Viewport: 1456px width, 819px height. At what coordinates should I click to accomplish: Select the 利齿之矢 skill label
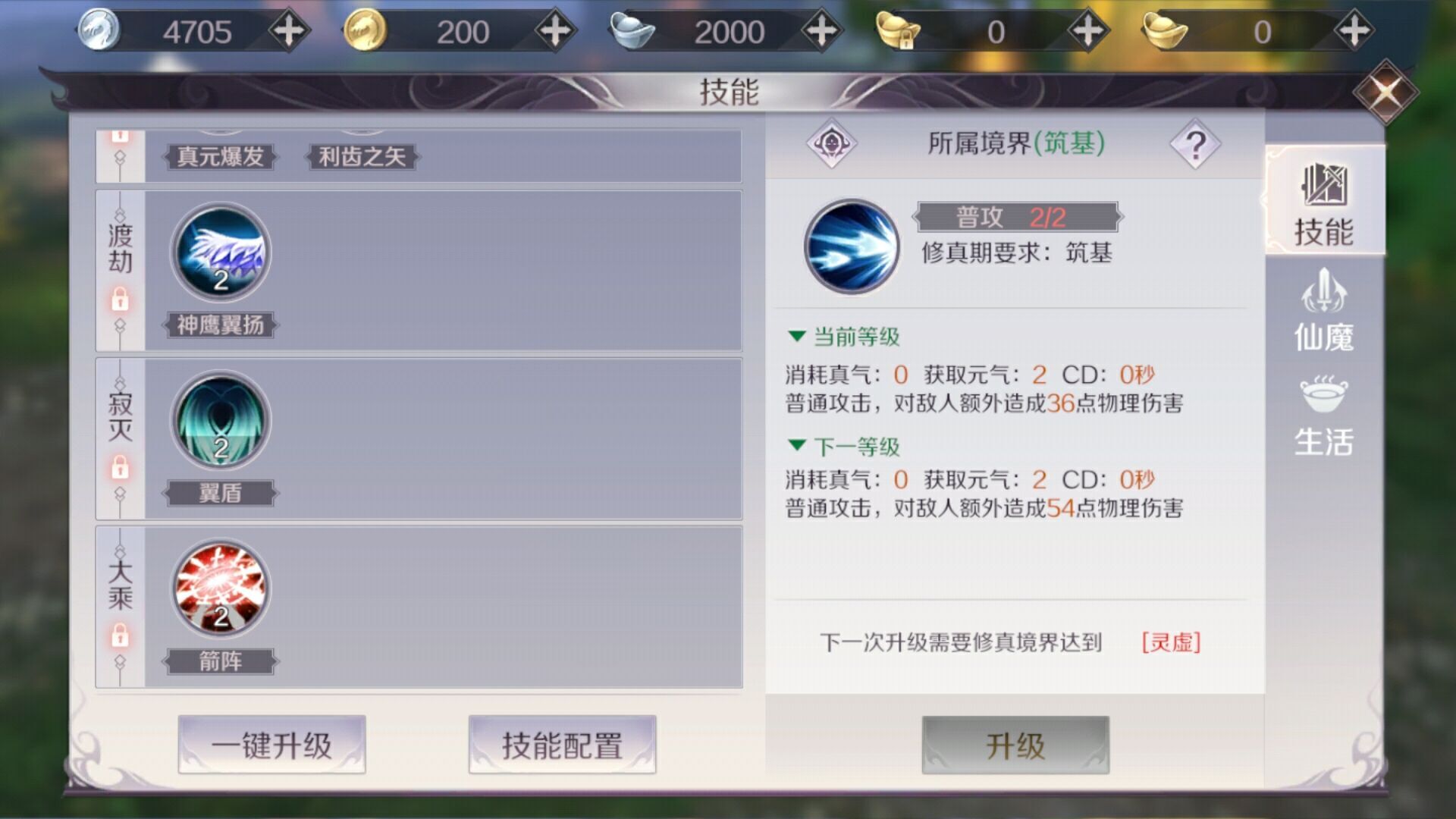tap(362, 157)
